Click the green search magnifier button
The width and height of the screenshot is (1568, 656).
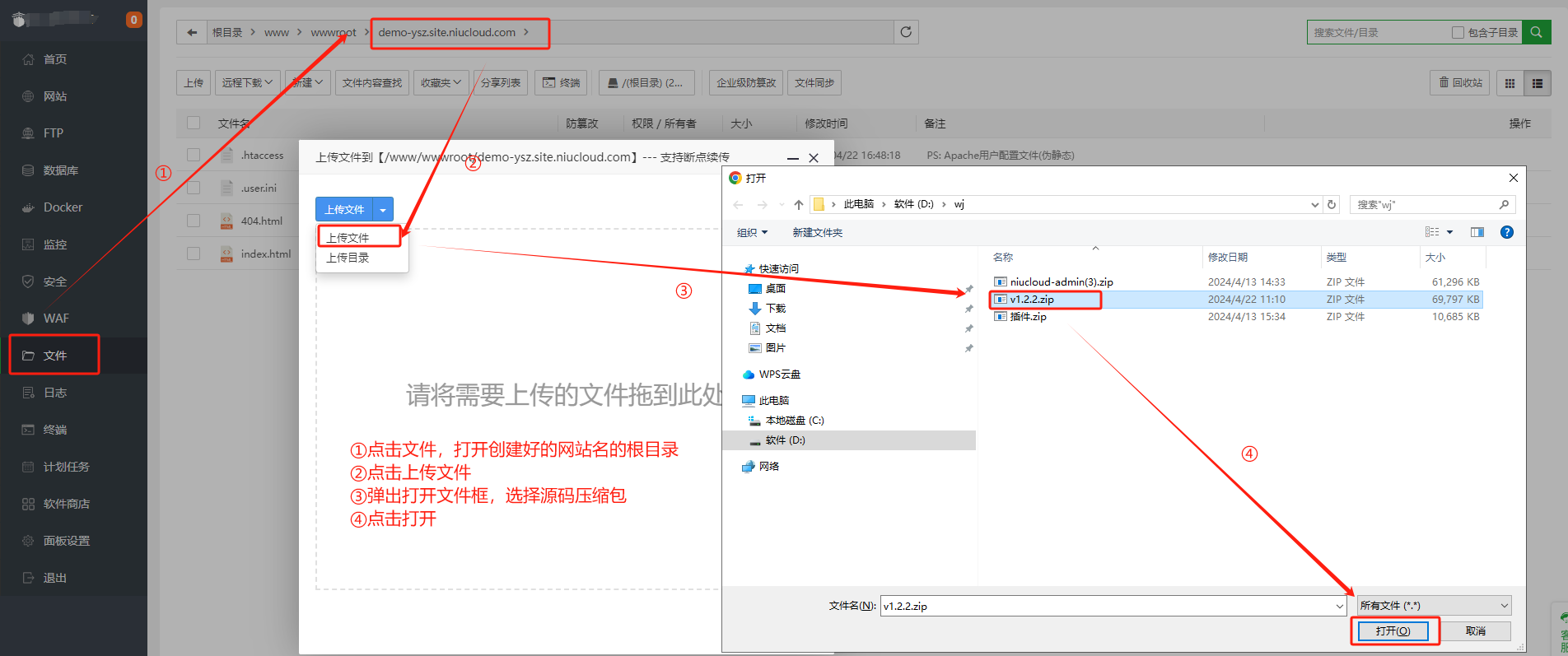[1536, 32]
